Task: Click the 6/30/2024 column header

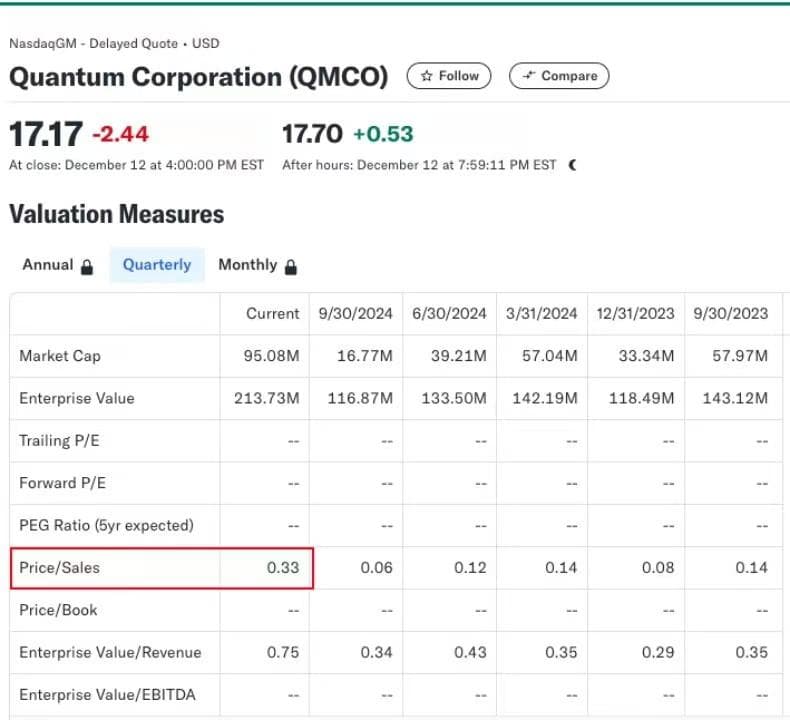Action: (449, 314)
